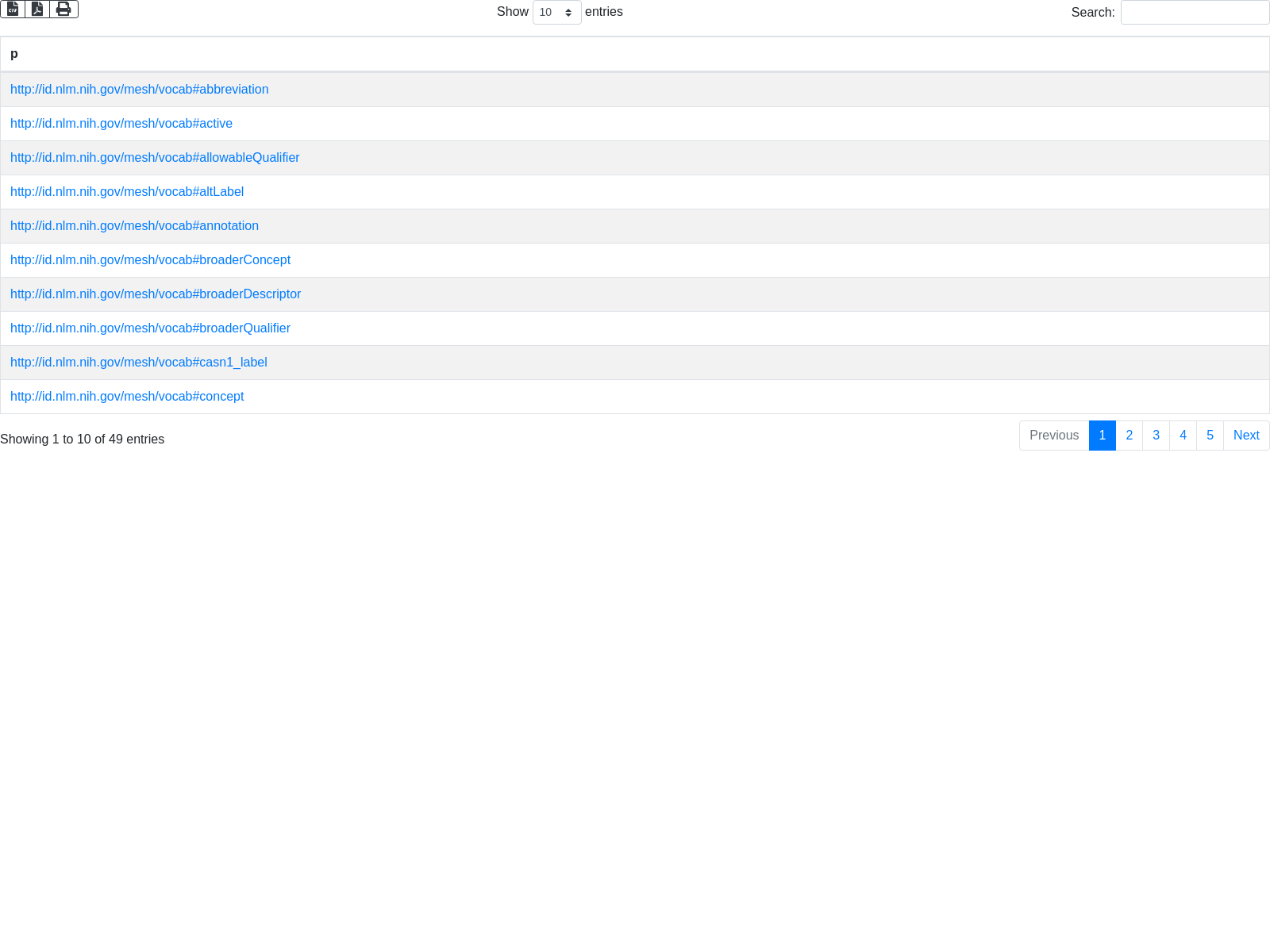Viewport: 1270px width, 952px height.
Task: Print the table using printer icon
Action: coord(63,9)
